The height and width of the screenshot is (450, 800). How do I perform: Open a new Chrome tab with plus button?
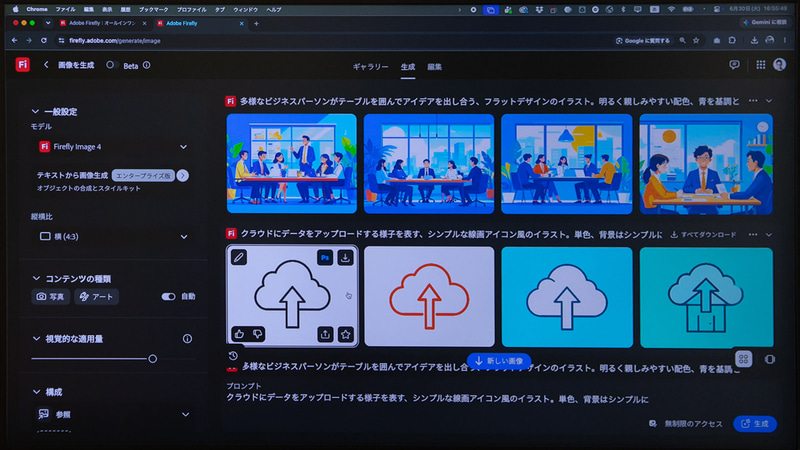[256, 23]
